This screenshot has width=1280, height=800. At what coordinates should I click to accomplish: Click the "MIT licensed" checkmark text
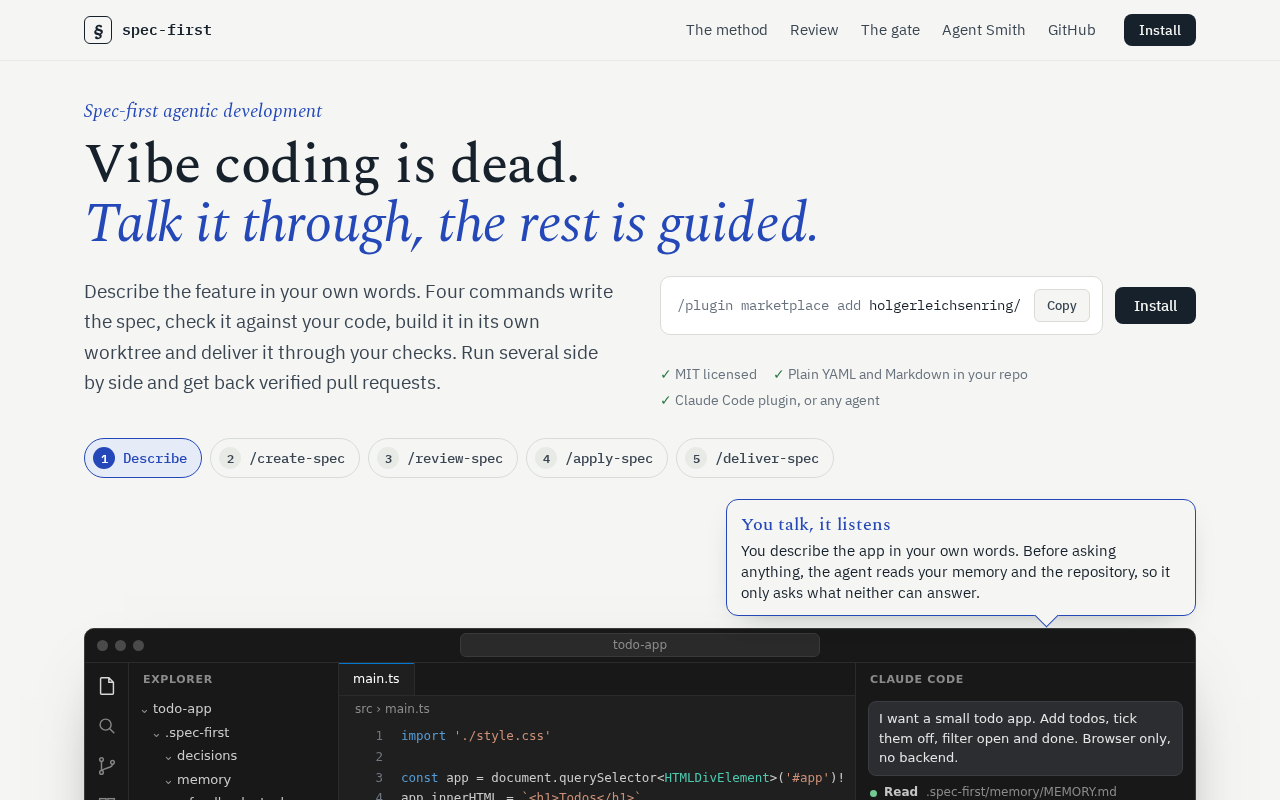(708, 374)
